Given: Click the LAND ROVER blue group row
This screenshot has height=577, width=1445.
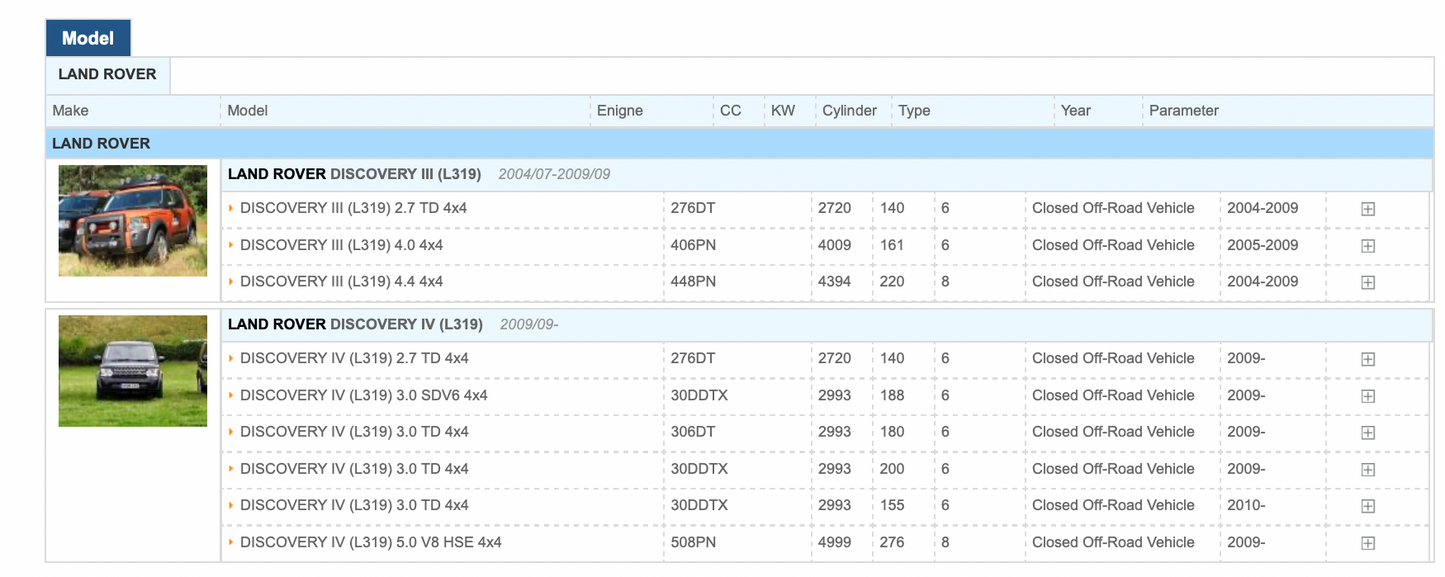Looking at the screenshot, I should click(x=739, y=143).
